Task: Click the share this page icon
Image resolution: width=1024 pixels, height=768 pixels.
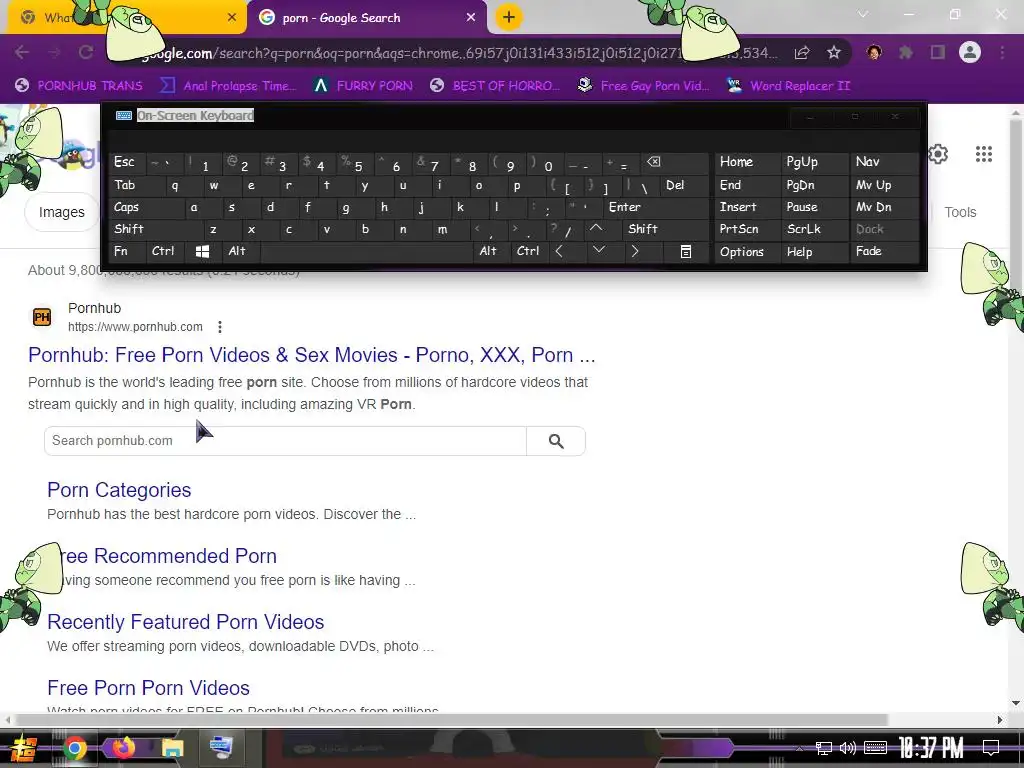Action: pyautogui.click(x=802, y=52)
